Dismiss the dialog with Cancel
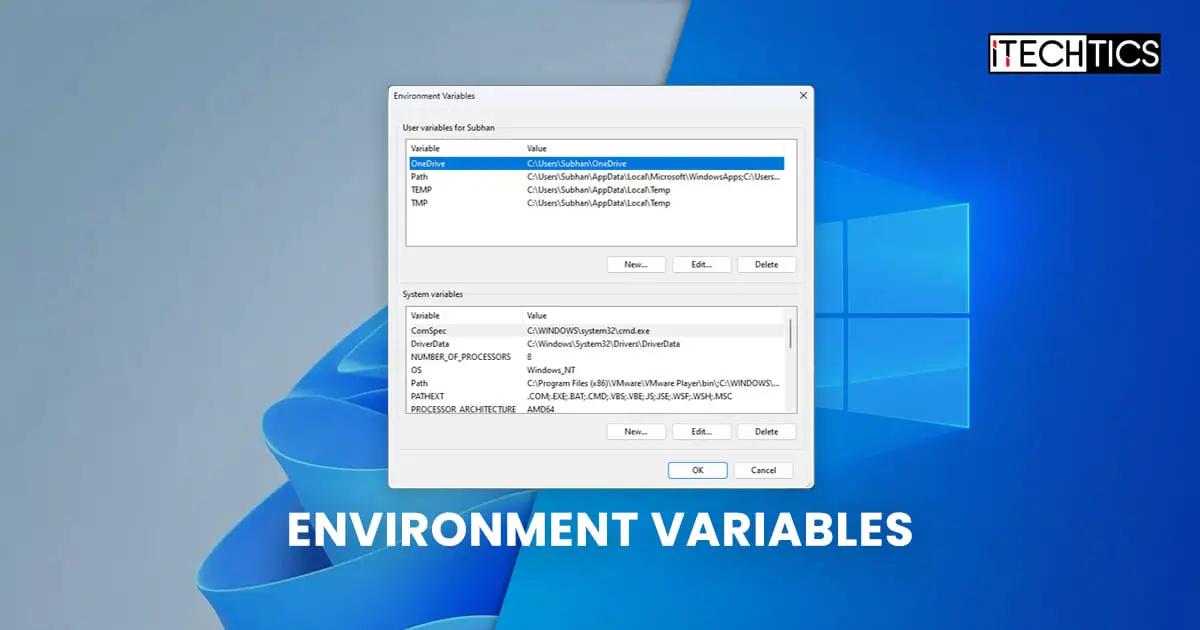 (763, 470)
